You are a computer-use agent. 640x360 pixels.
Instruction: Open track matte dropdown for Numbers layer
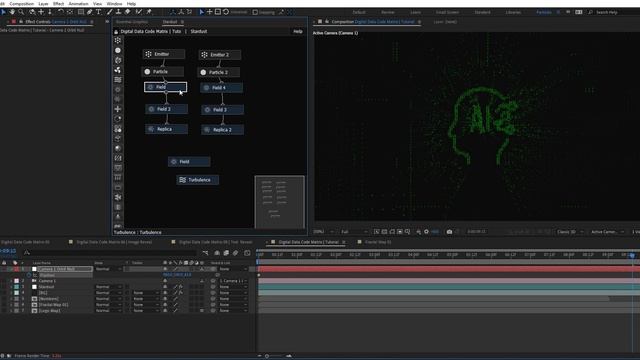click(x=146, y=299)
